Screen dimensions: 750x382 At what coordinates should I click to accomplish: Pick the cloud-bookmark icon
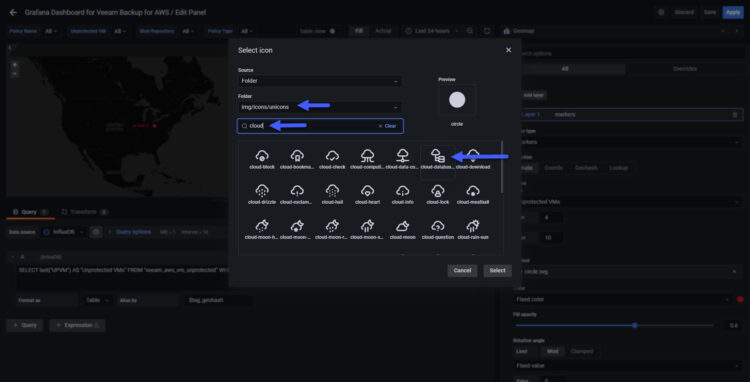(x=297, y=159)
